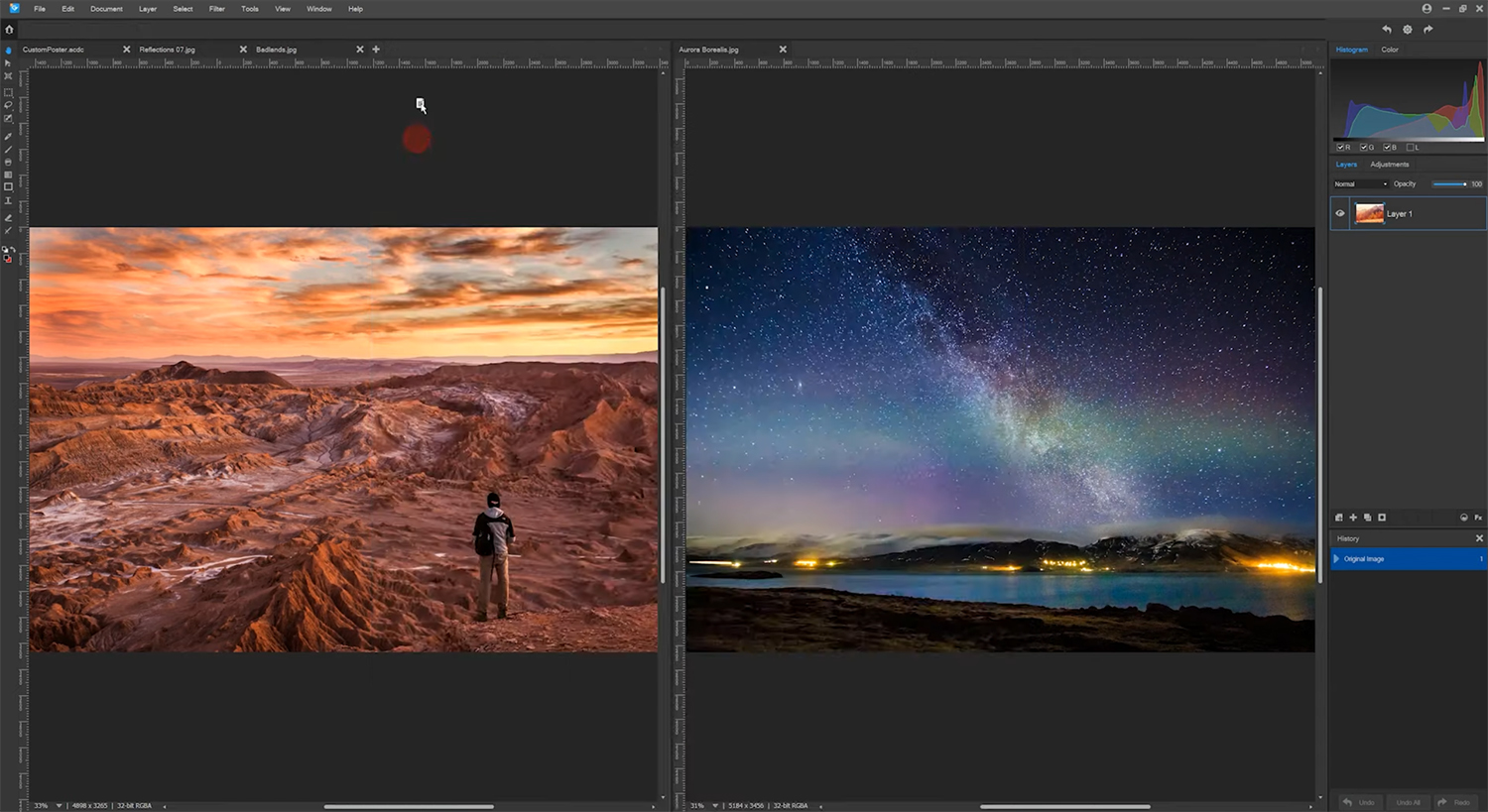This screenshot has width=1488, height=812.
Task: Select the rectangular Marquee selection tool
Action: pyautogui.click(x=8, y=92)
